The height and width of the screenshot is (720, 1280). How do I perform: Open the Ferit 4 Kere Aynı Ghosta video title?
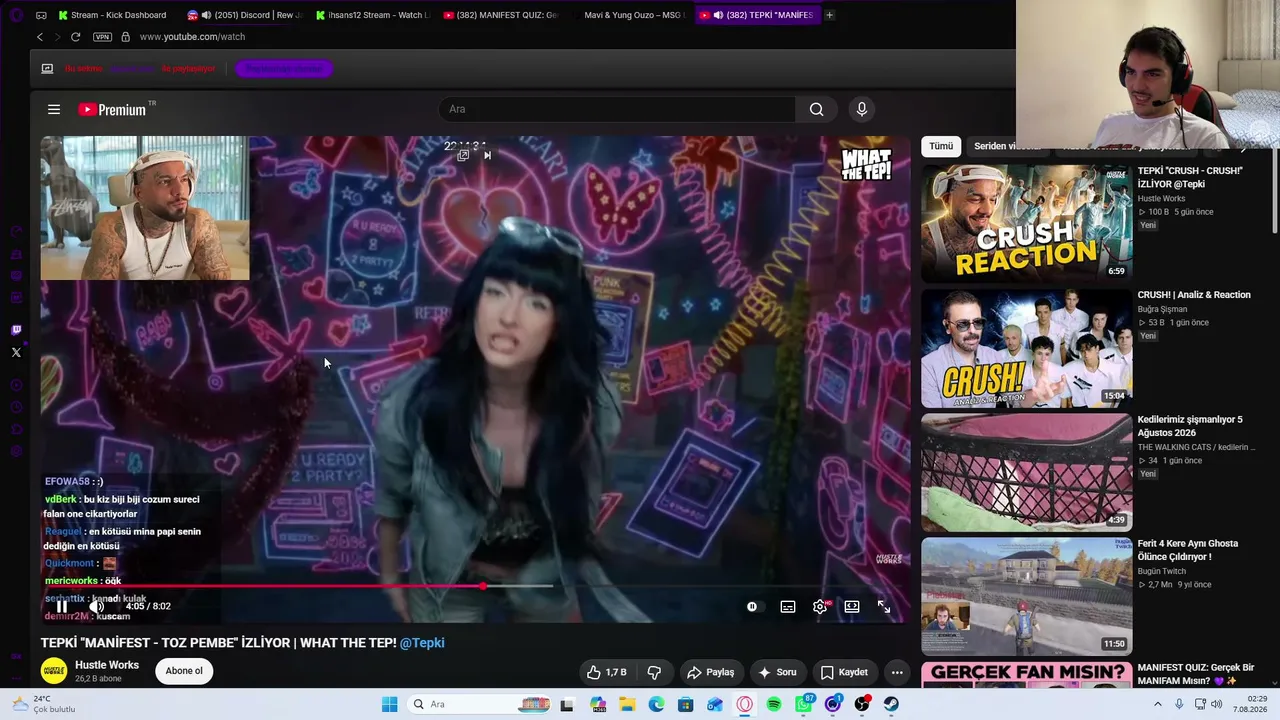coord(1188,550)
